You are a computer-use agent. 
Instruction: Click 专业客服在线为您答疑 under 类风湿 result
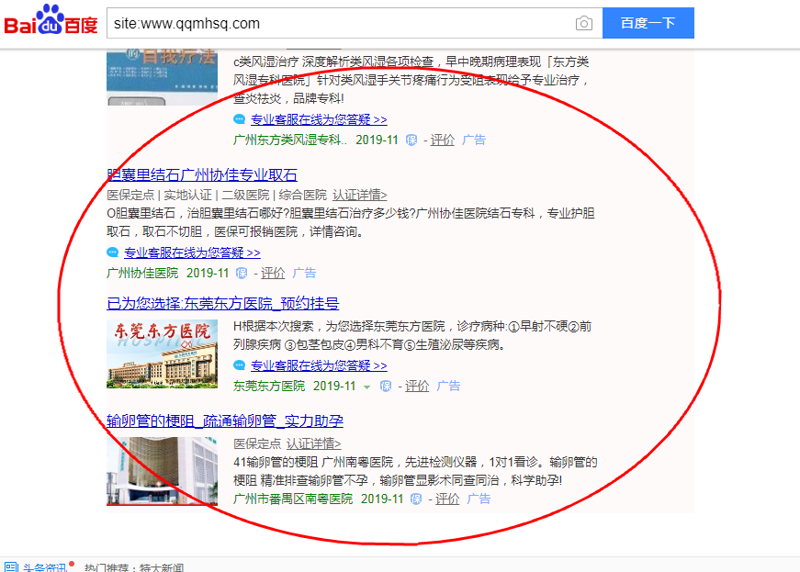[319, 120]
